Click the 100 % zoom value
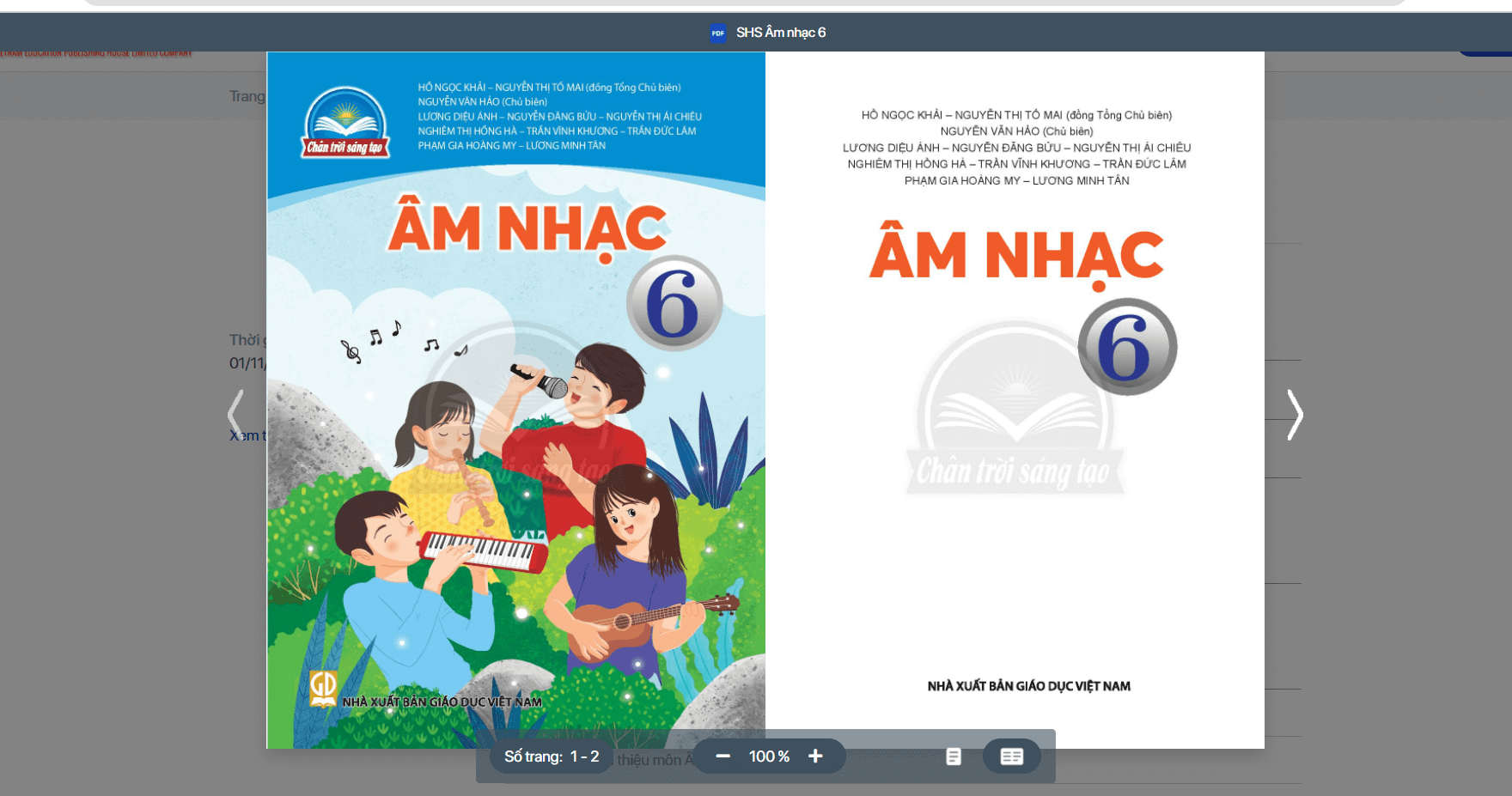Screen dimensions: 1512x796 pyautogui.click(x=769, y=757)
